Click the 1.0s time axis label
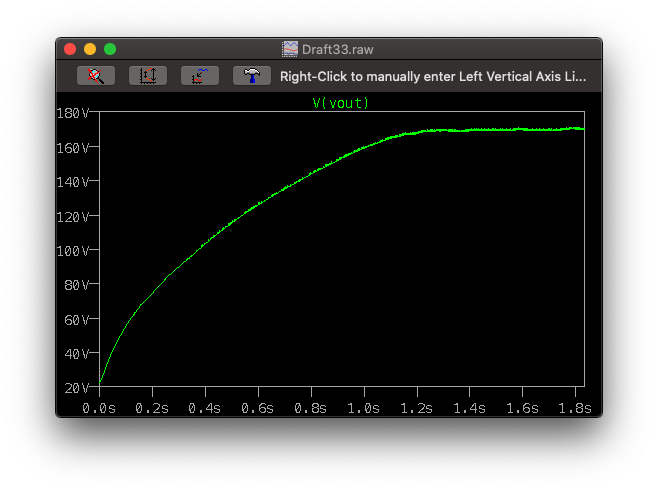The image size is (658, 491). [363, 408]
